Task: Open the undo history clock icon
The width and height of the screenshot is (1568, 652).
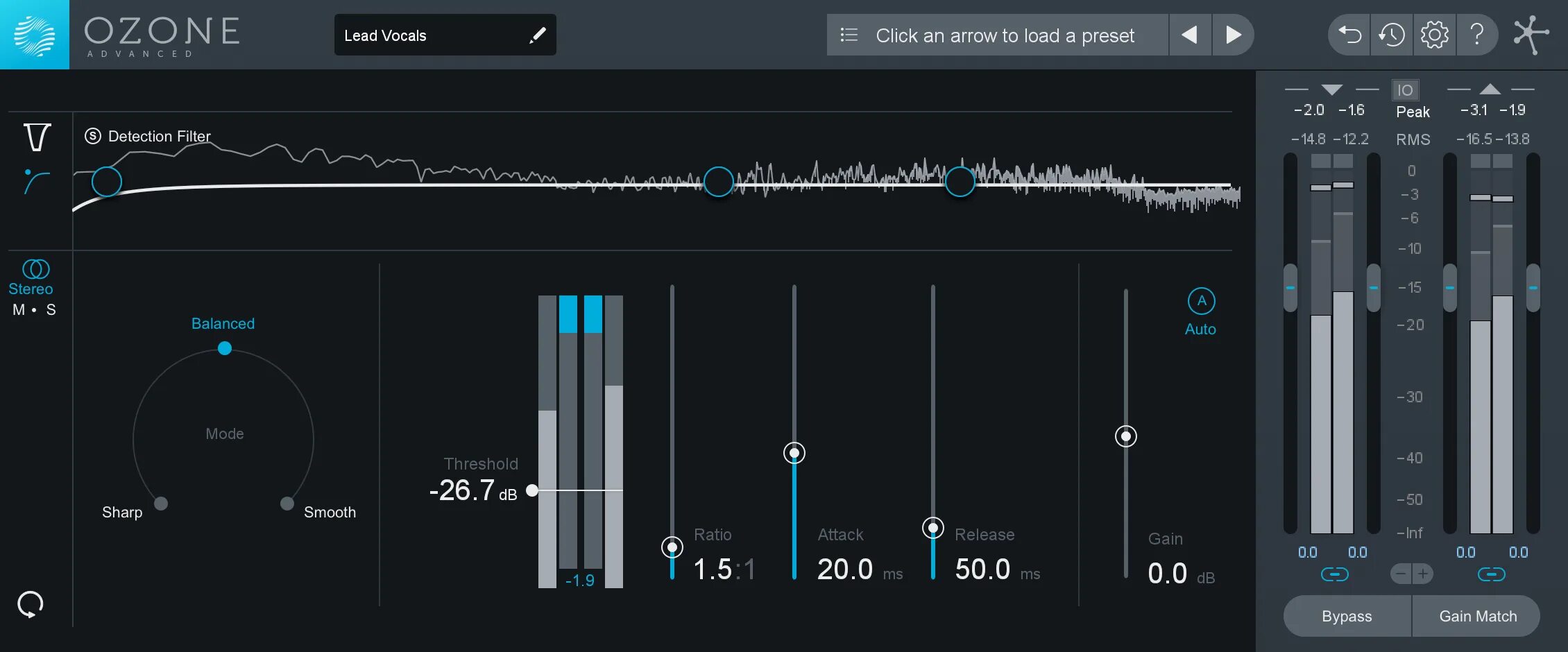Action: tap(1391, 34)
